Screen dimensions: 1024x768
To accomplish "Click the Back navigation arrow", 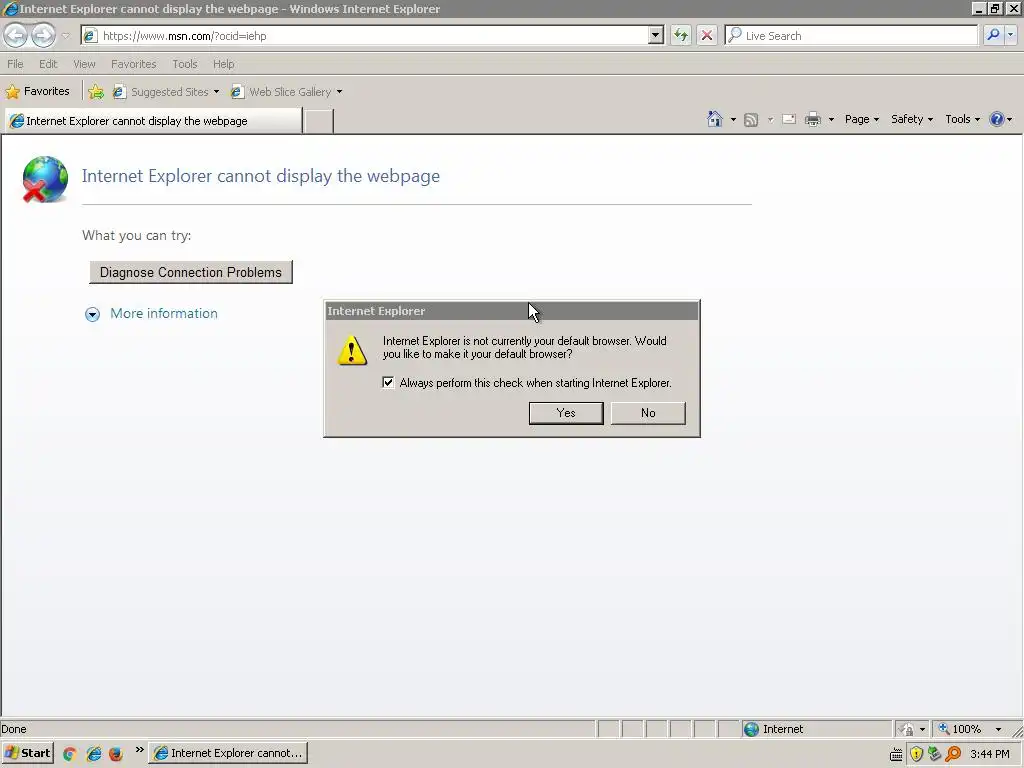I will (16, 35).
